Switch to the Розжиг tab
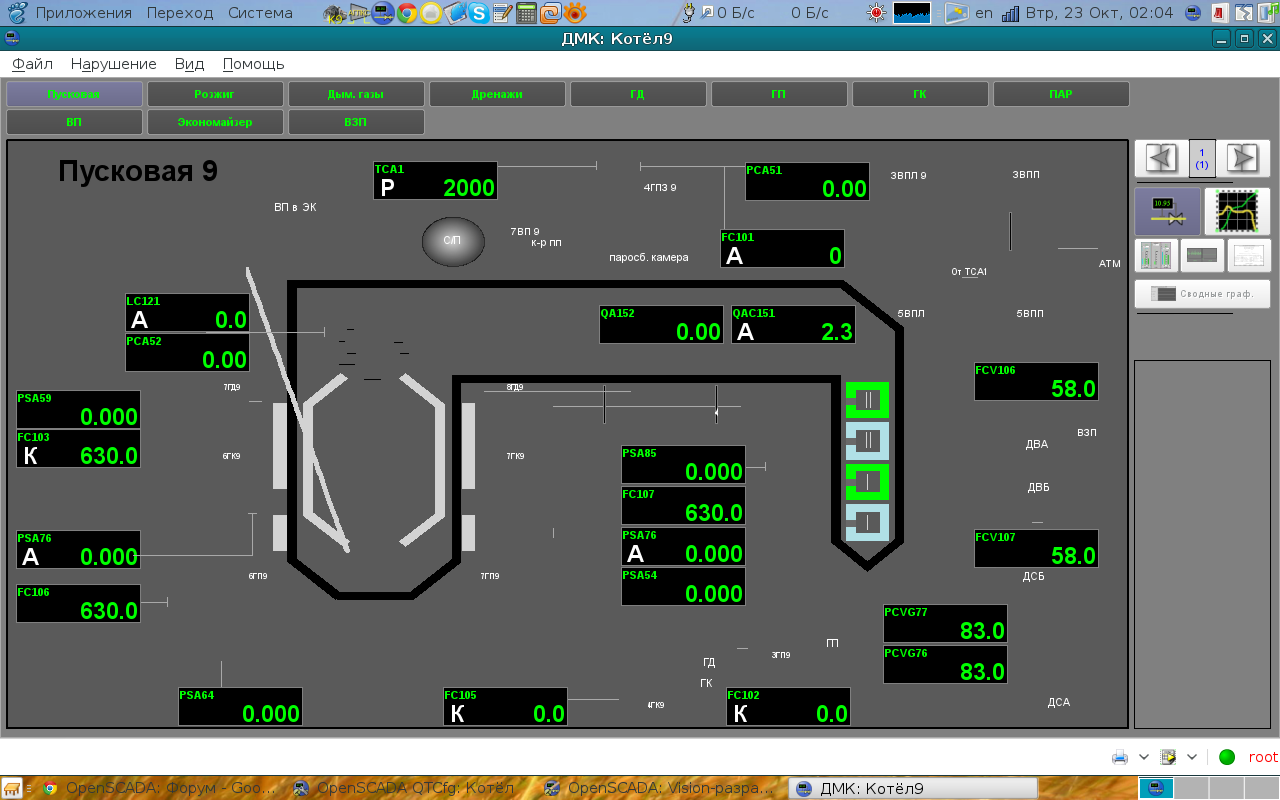Viewport: 1280px width, 800px height. coord(215,94)
